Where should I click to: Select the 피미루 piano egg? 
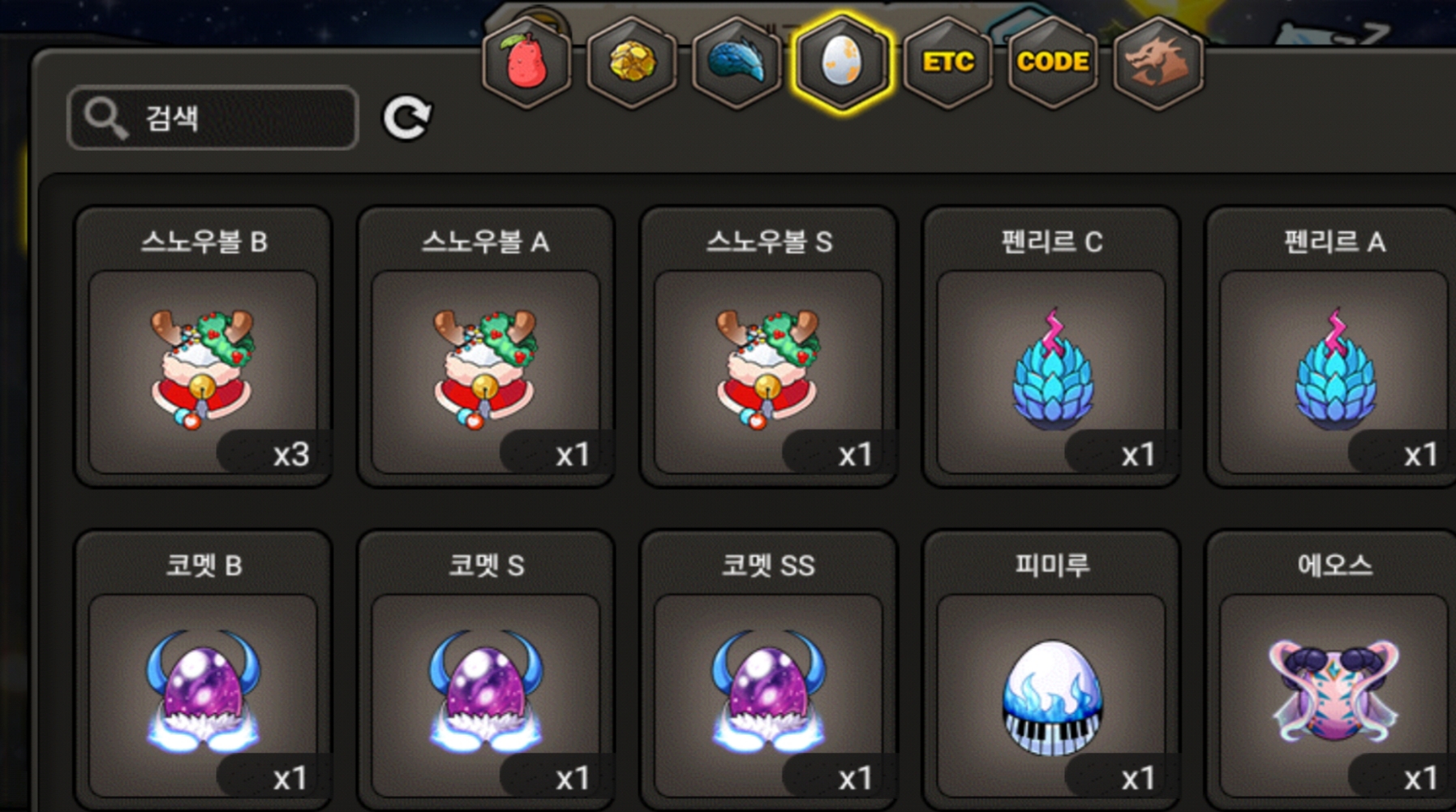1051,671
